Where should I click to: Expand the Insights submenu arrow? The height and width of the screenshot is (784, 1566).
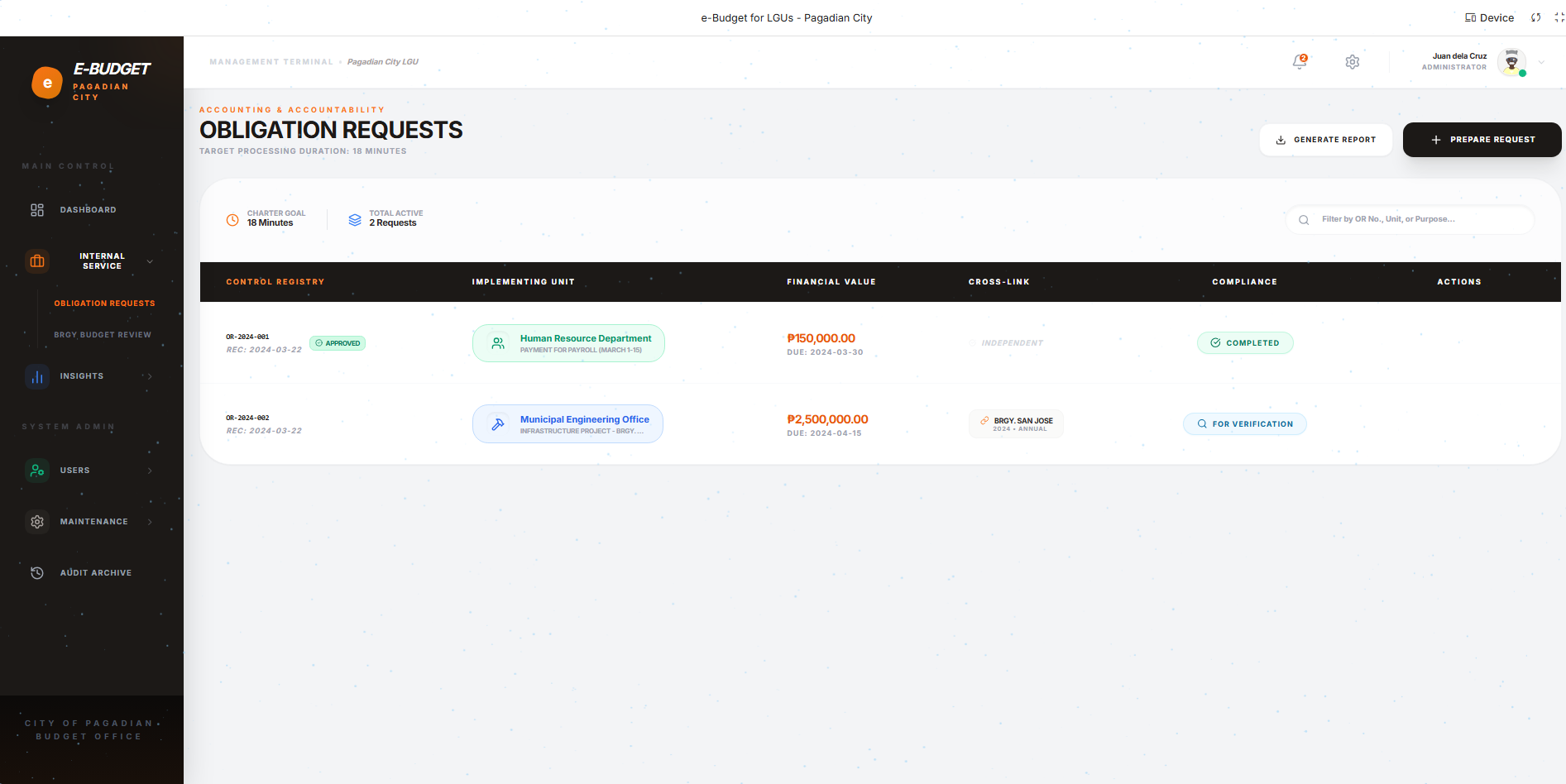tap(150, 376)
